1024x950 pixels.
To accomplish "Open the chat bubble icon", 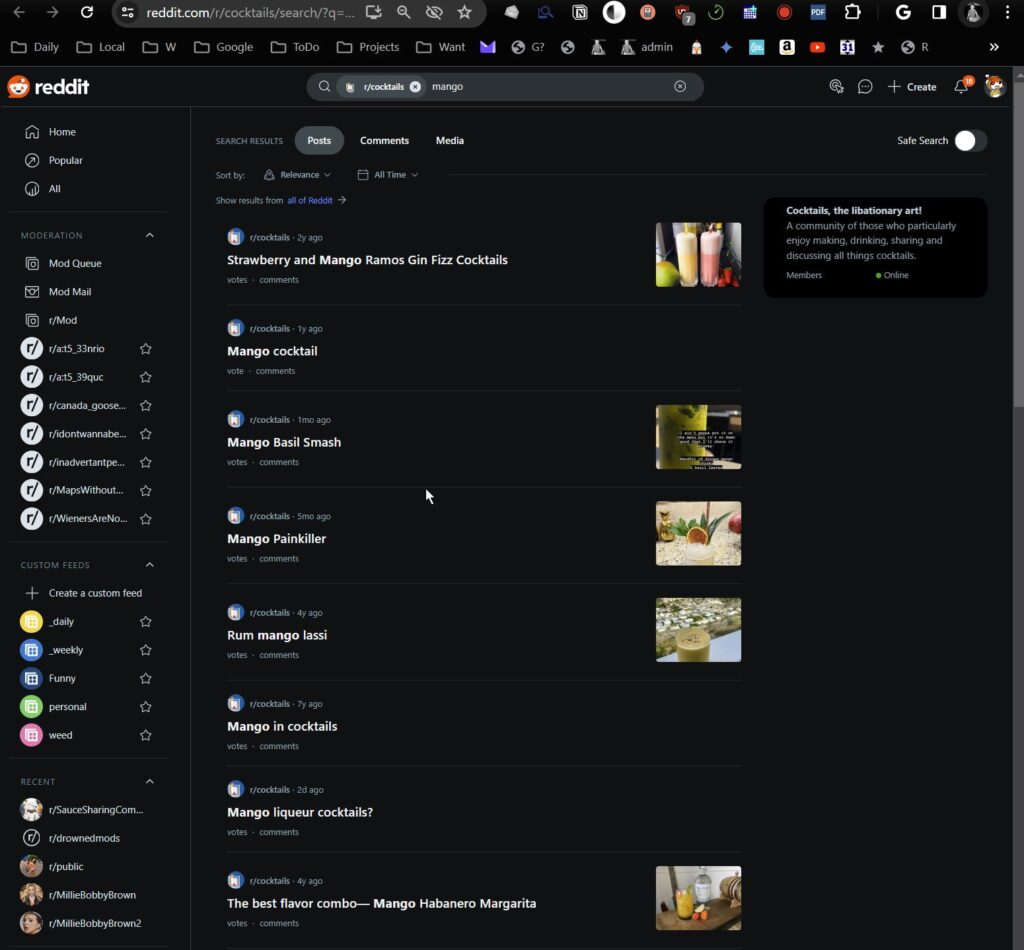I will [865, 87].
